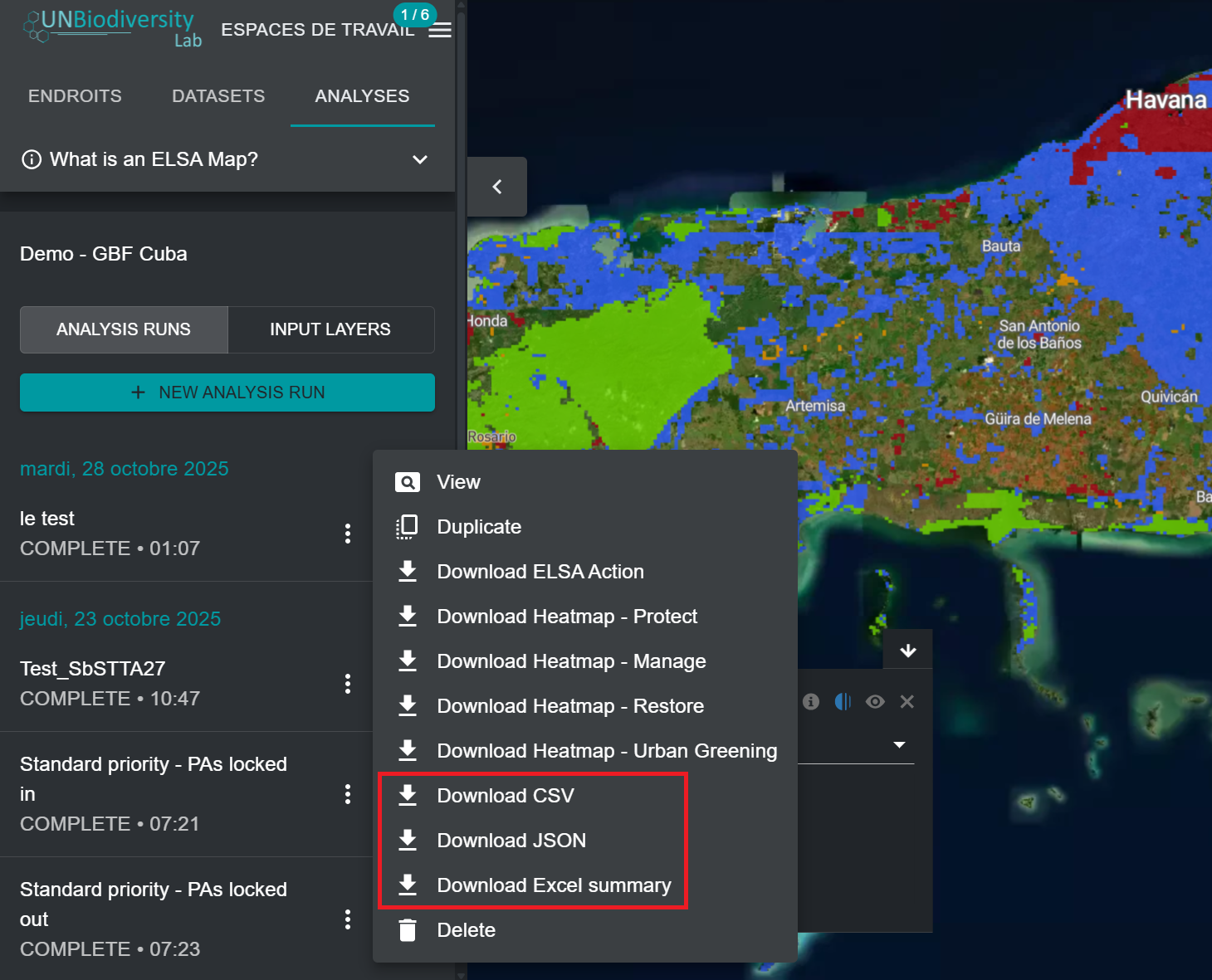This screenshot has width=1212, height=980.
Task: Switch to the Analysis Runs toggle
Action: tap(124, 329)
